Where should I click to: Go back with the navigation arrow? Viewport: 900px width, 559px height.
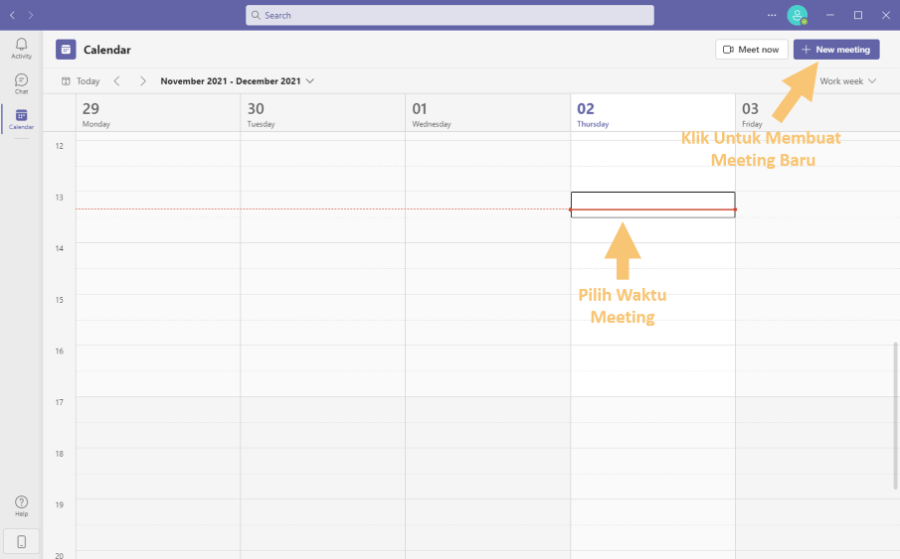pos(12,15)
